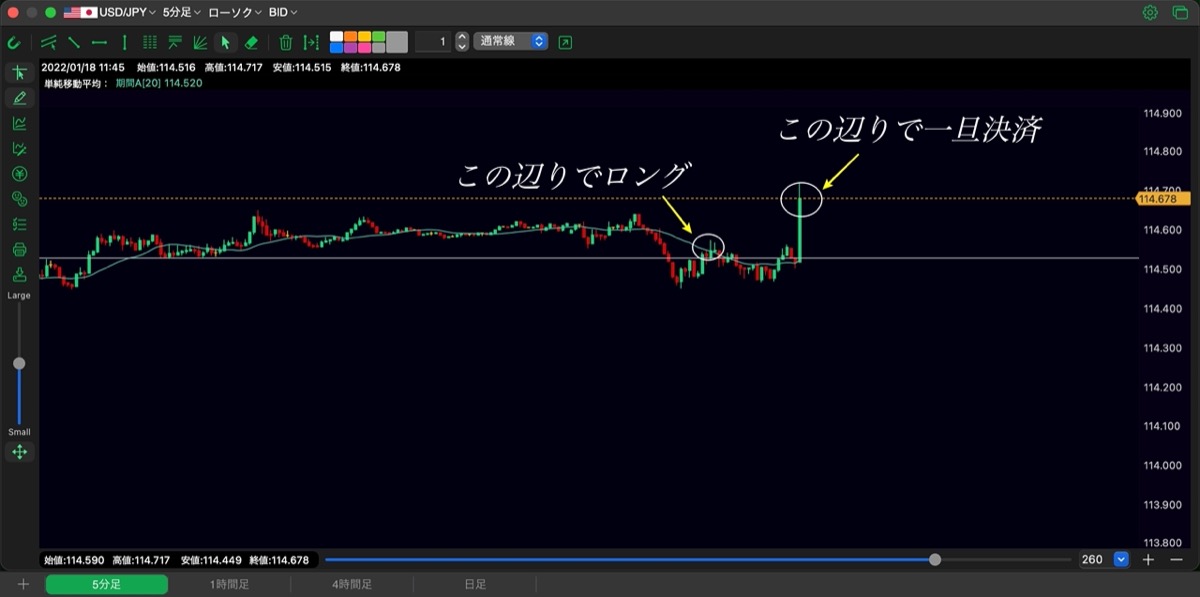Image resolution: width=1200 pixels, height=597 pixels.
Task: Open the ローソク chart type dropdown
Action: 235,13
